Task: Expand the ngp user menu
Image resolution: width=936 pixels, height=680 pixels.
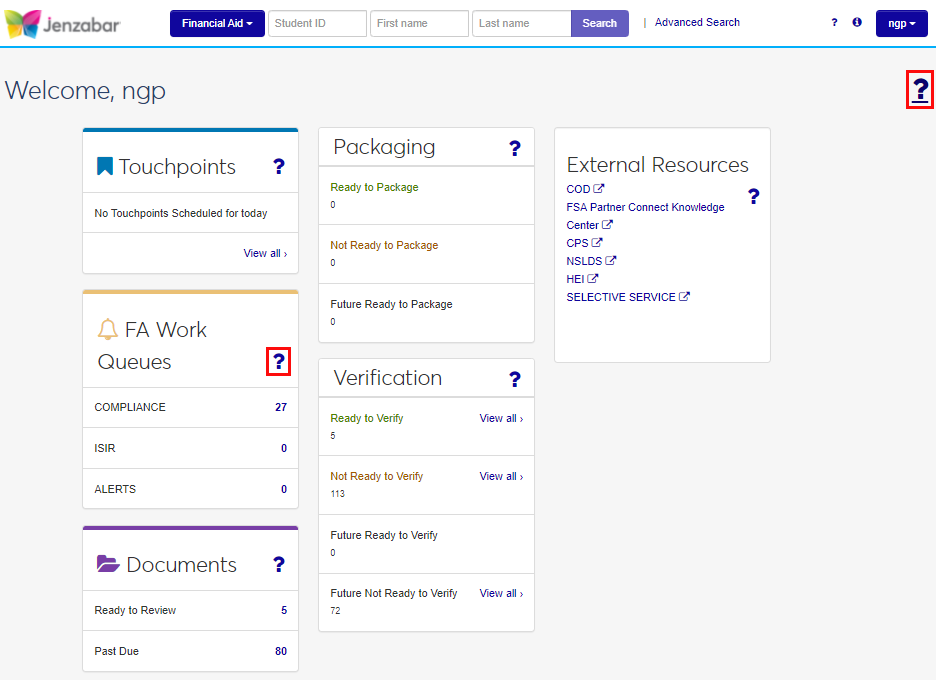Action: (901, 23)
